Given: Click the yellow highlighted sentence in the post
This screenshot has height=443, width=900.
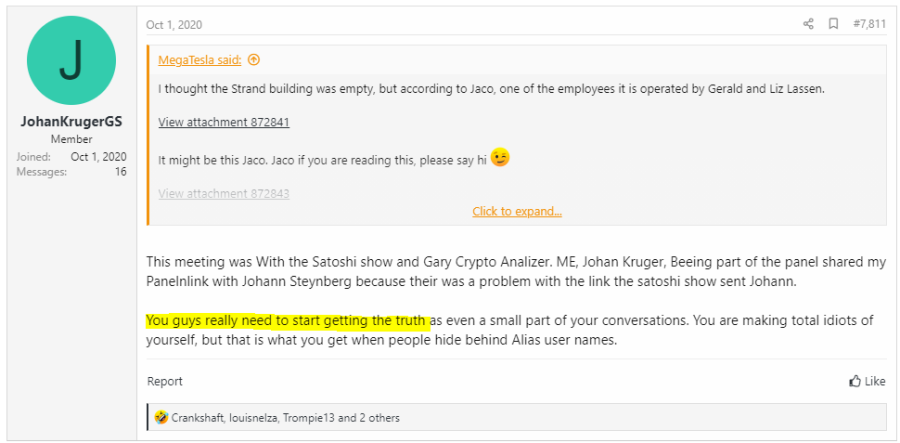Looking at the screenshot, I should click(x=288, y=321).
